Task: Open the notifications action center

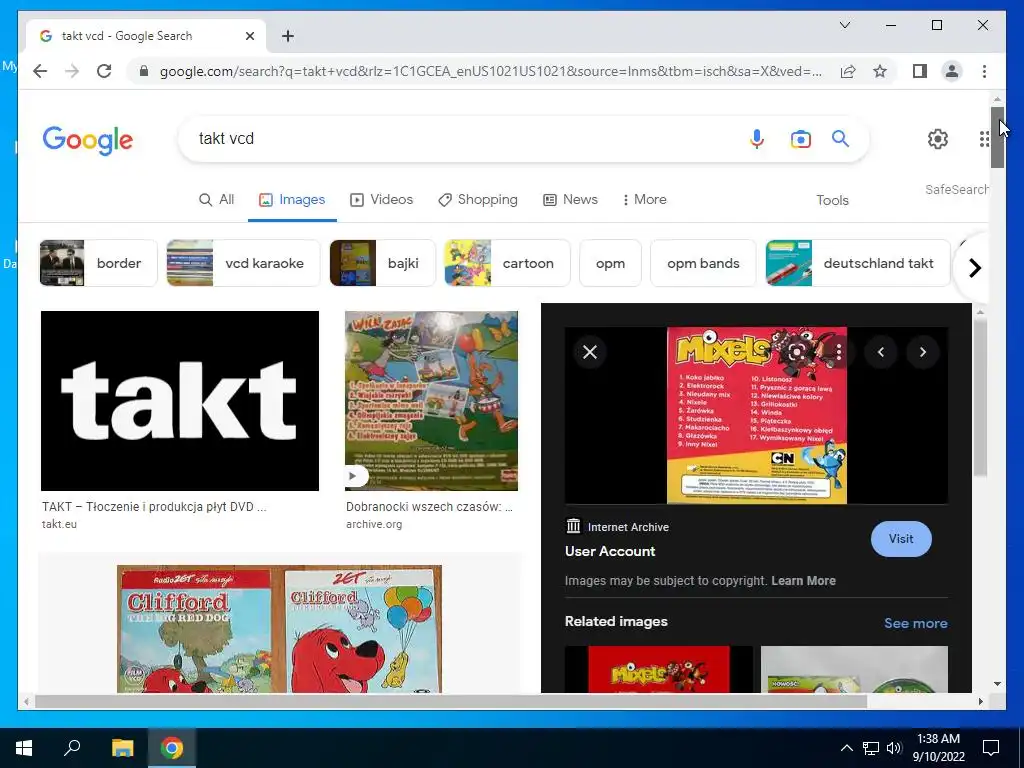Action: coord(991,748)
